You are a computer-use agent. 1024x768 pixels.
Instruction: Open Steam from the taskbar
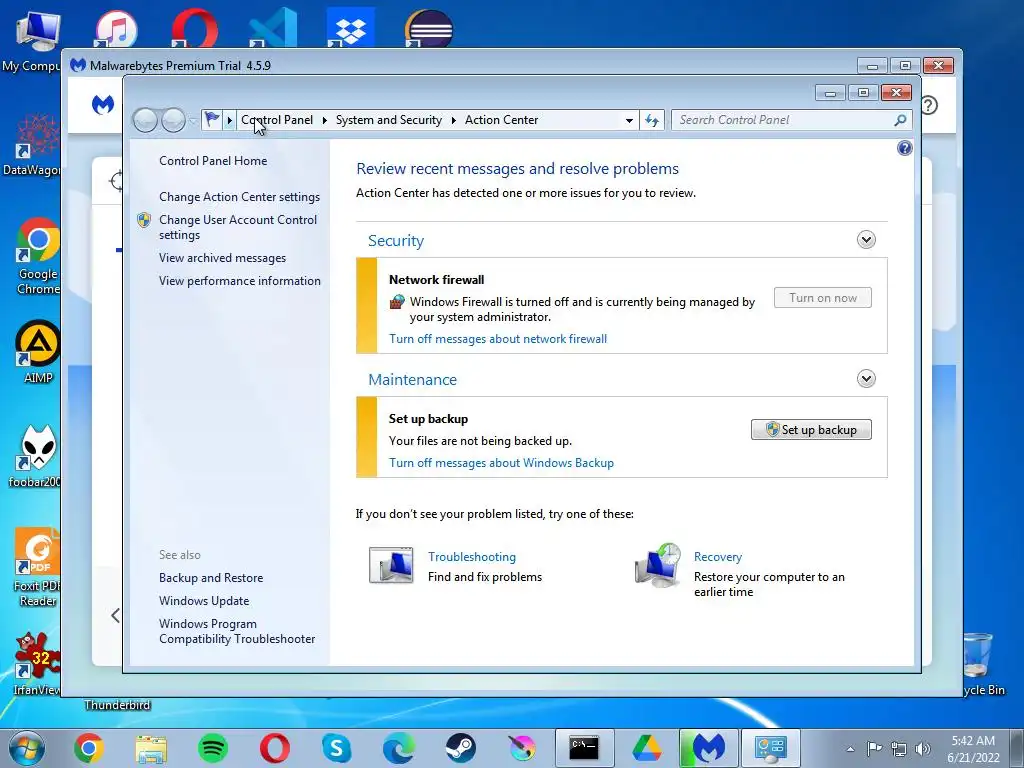(x=460, y=748)
